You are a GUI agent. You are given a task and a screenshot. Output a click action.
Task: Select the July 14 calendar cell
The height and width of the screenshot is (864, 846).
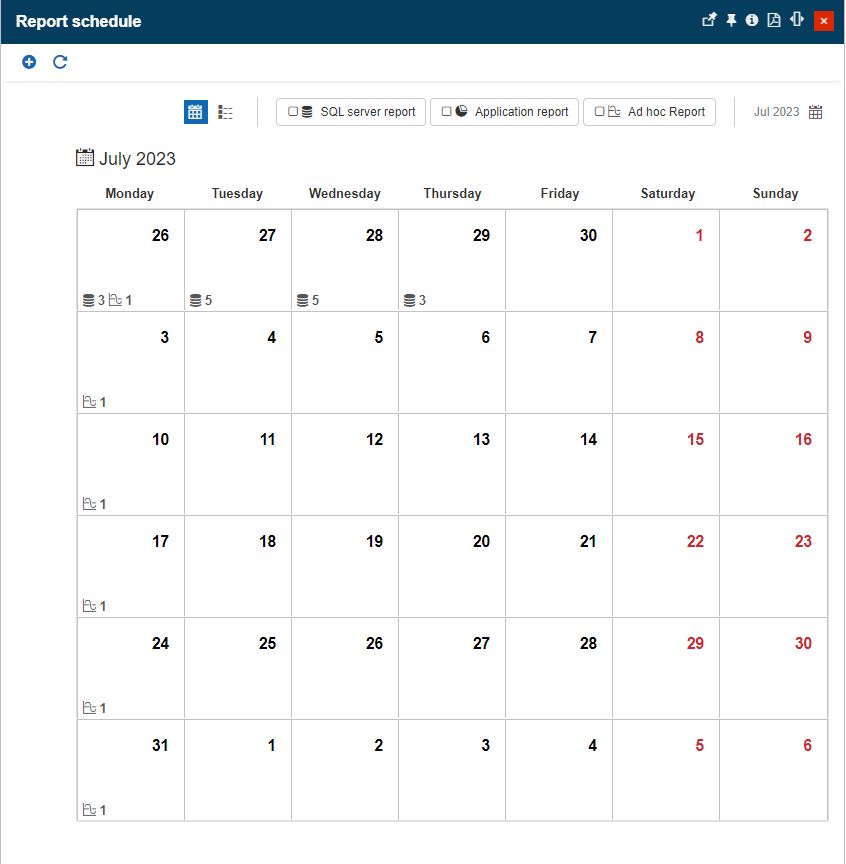(x=559, y=465)
